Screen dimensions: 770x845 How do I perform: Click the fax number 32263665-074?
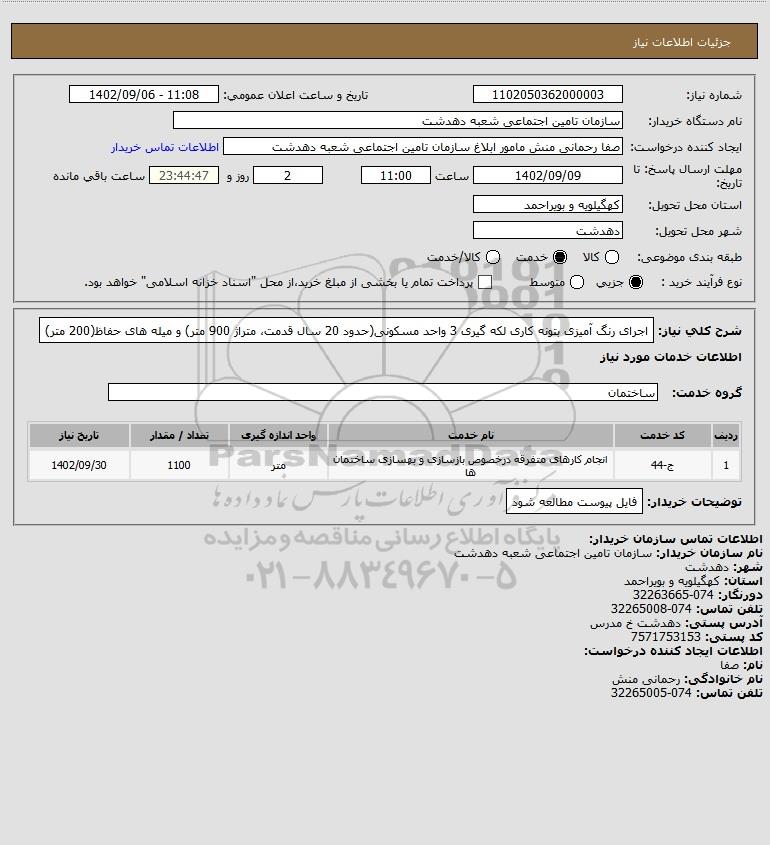(x=673, y=595)
